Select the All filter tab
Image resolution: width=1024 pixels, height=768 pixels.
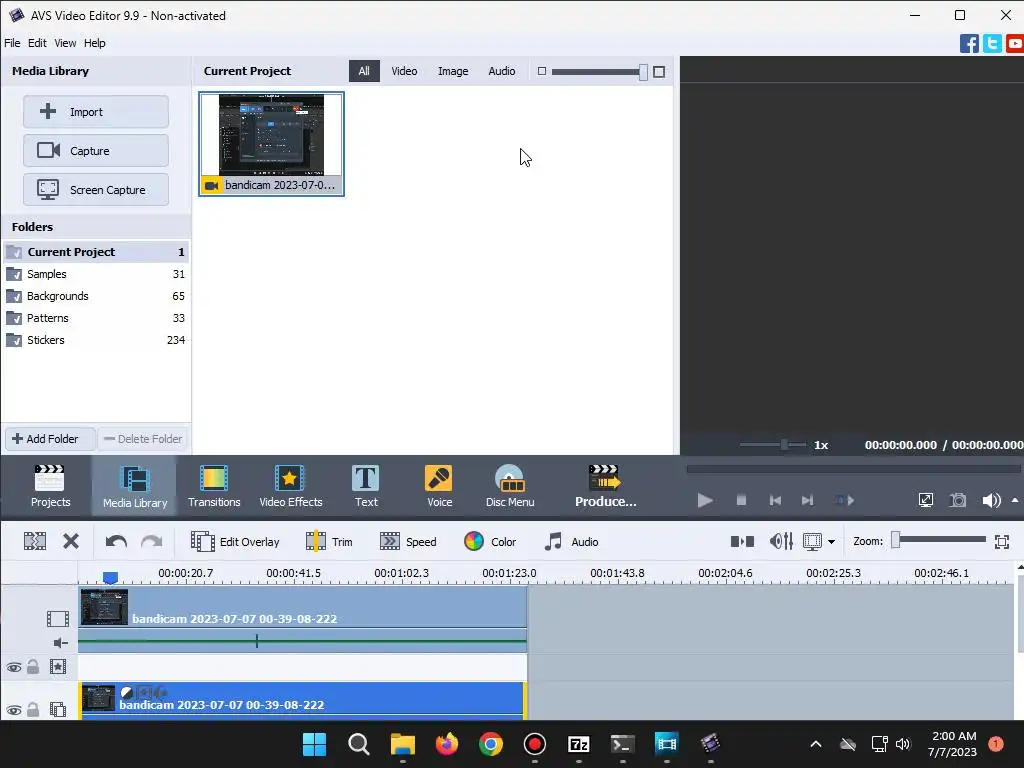pyautogui.click(x=364, y=71)
